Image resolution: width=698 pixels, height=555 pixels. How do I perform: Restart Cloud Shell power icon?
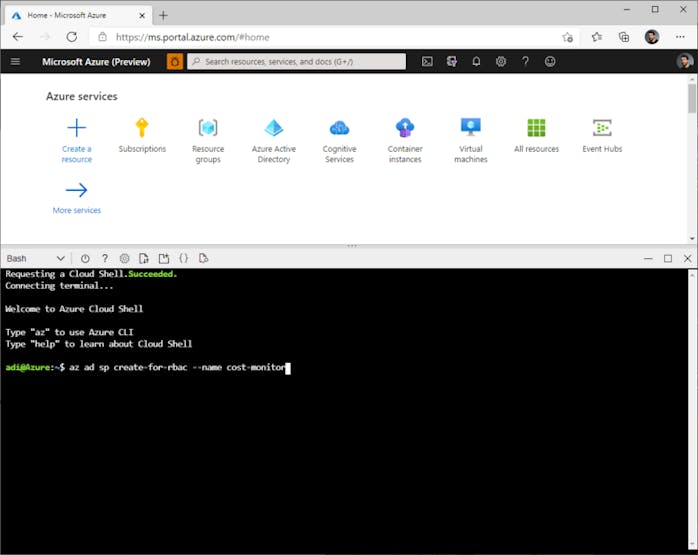(x=85, y=259)
